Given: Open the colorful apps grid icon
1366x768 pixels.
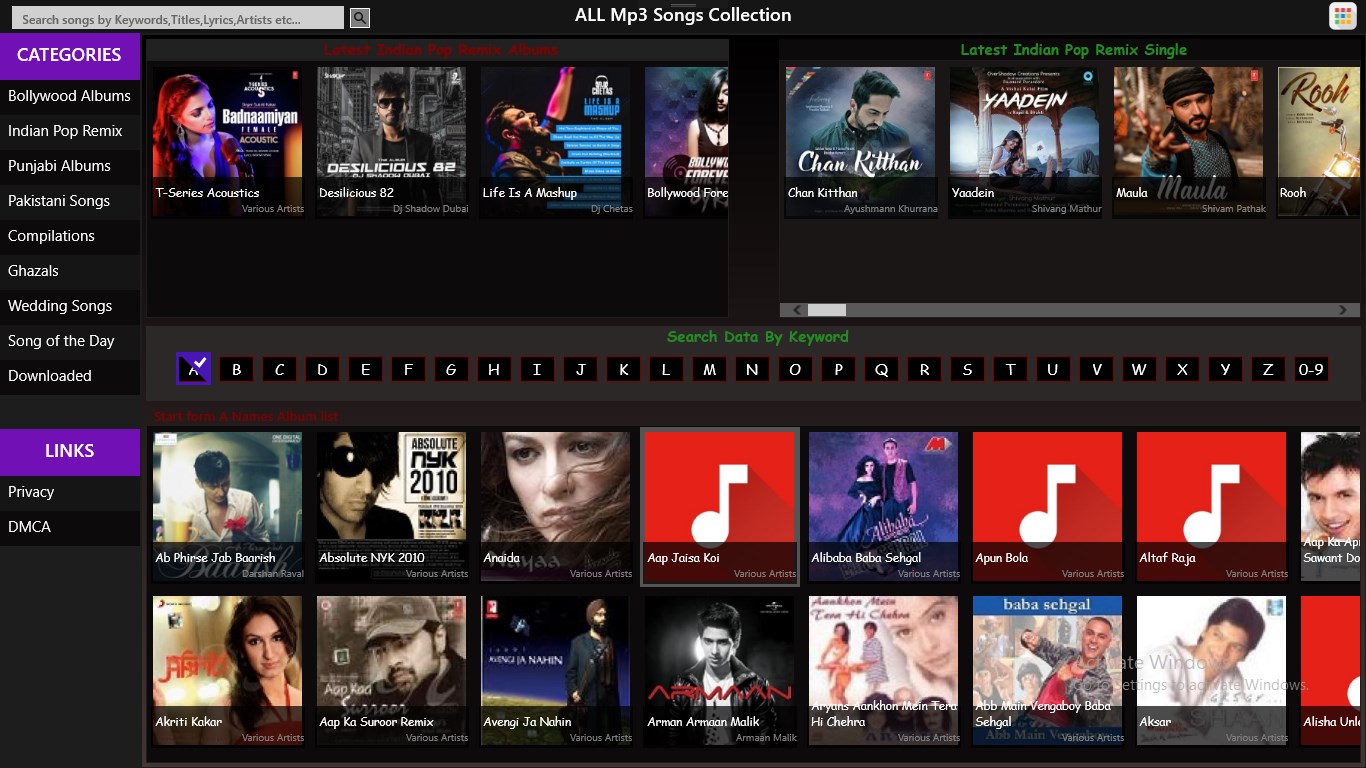Looking at the screenshot, I should point(1342,16).
